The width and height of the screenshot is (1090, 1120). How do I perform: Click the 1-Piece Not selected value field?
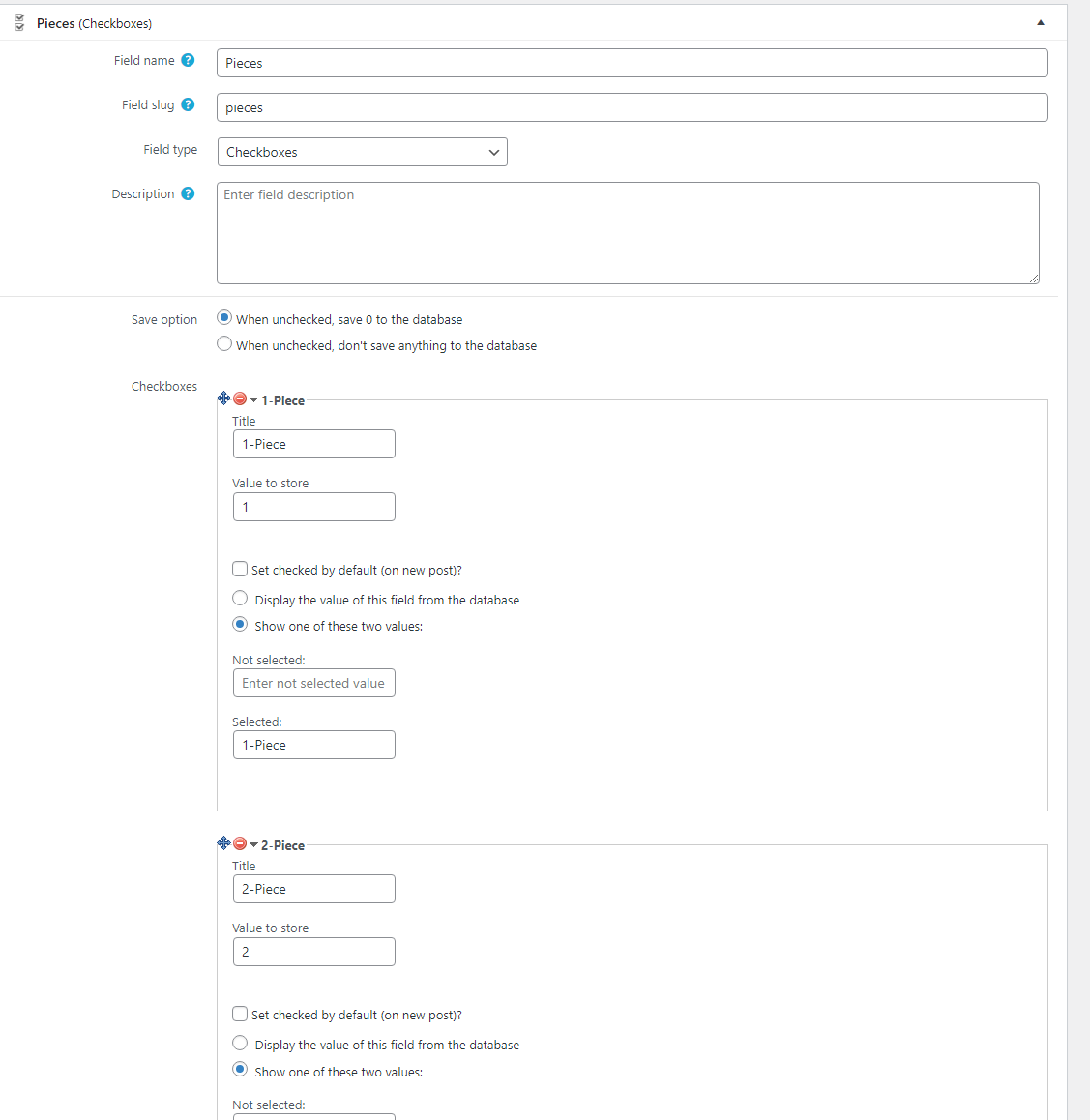coord(313,683)
